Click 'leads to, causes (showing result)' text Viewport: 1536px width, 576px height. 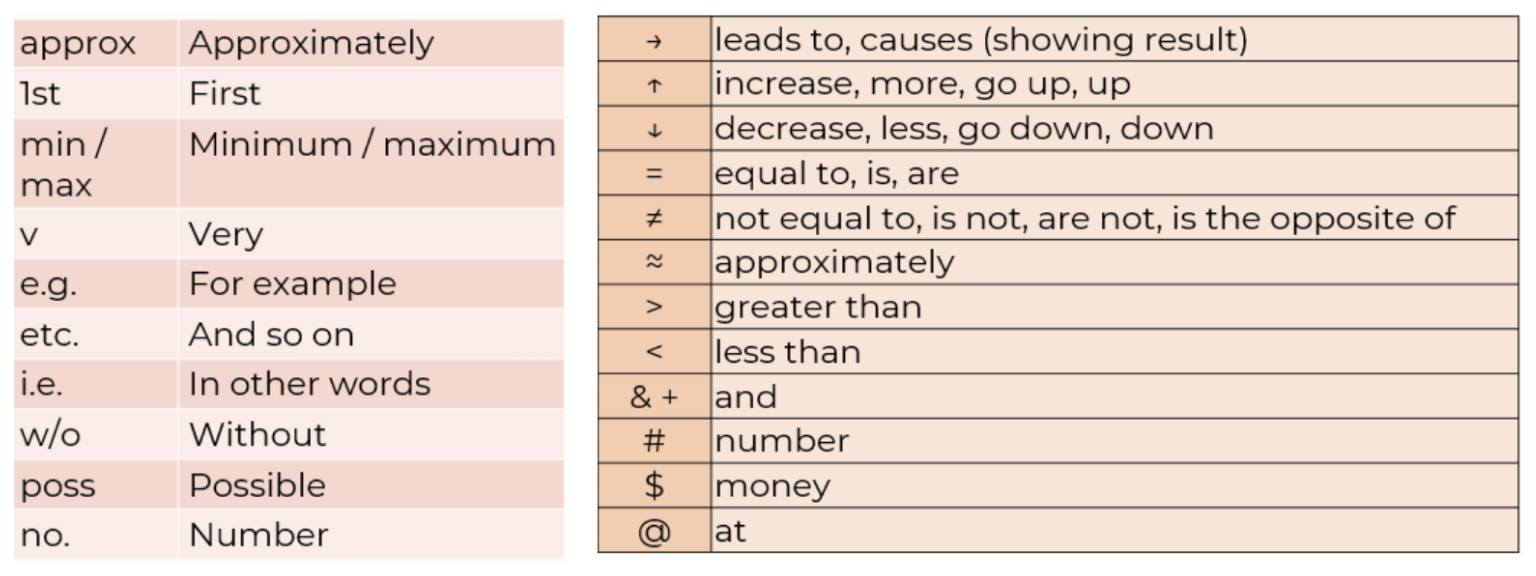click(x=980, y=40)
